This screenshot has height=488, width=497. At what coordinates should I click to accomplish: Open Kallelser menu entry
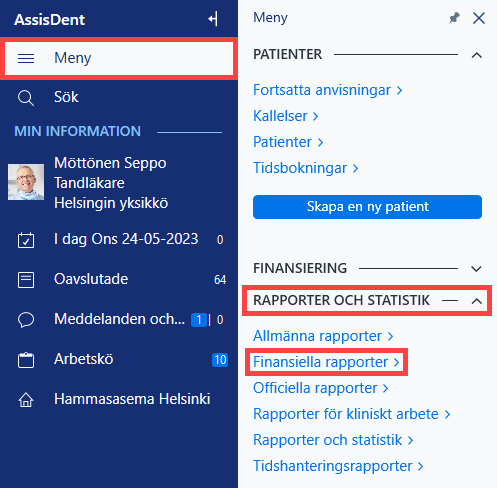286,116
